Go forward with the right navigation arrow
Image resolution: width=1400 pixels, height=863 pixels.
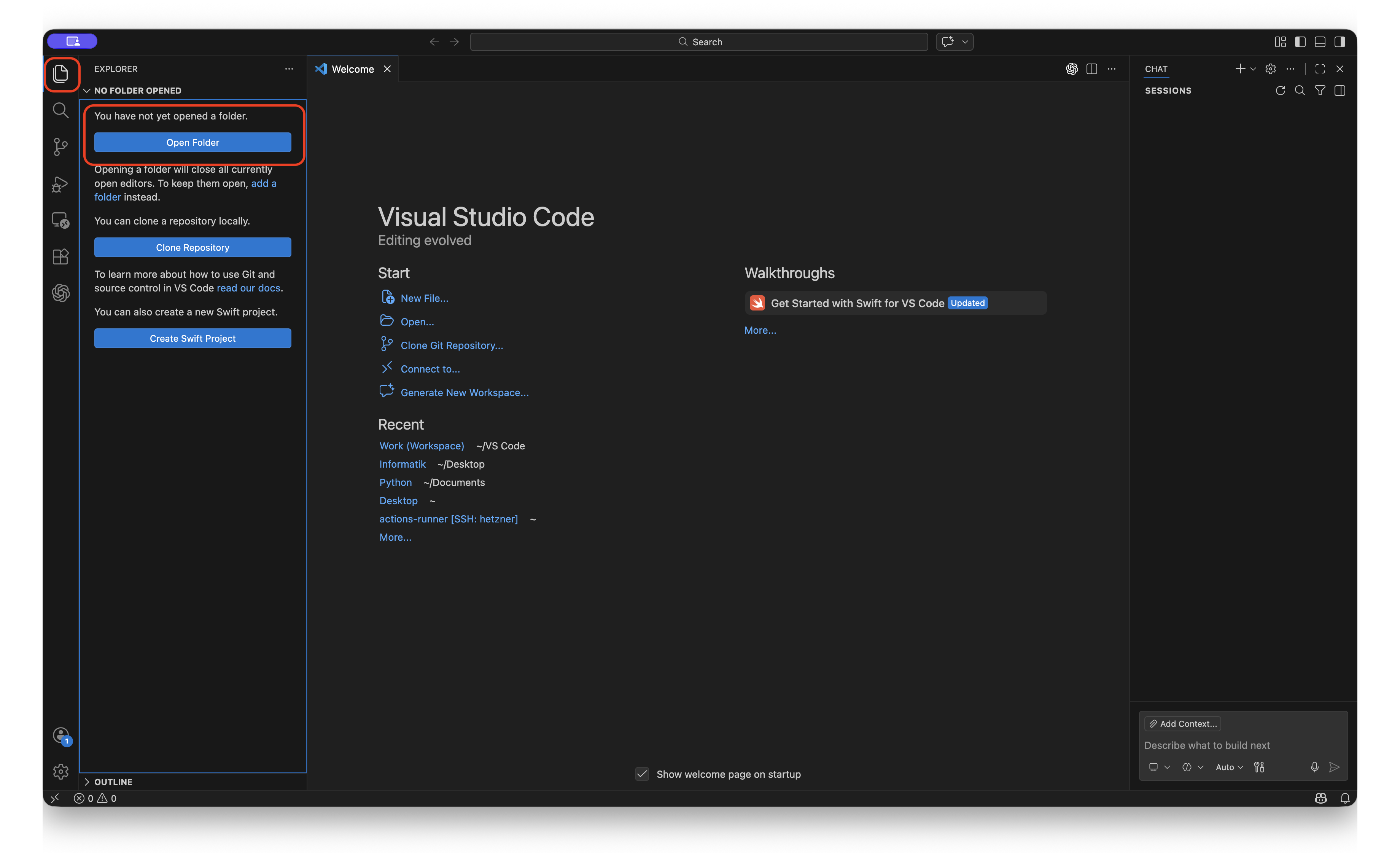pos(454,42)
